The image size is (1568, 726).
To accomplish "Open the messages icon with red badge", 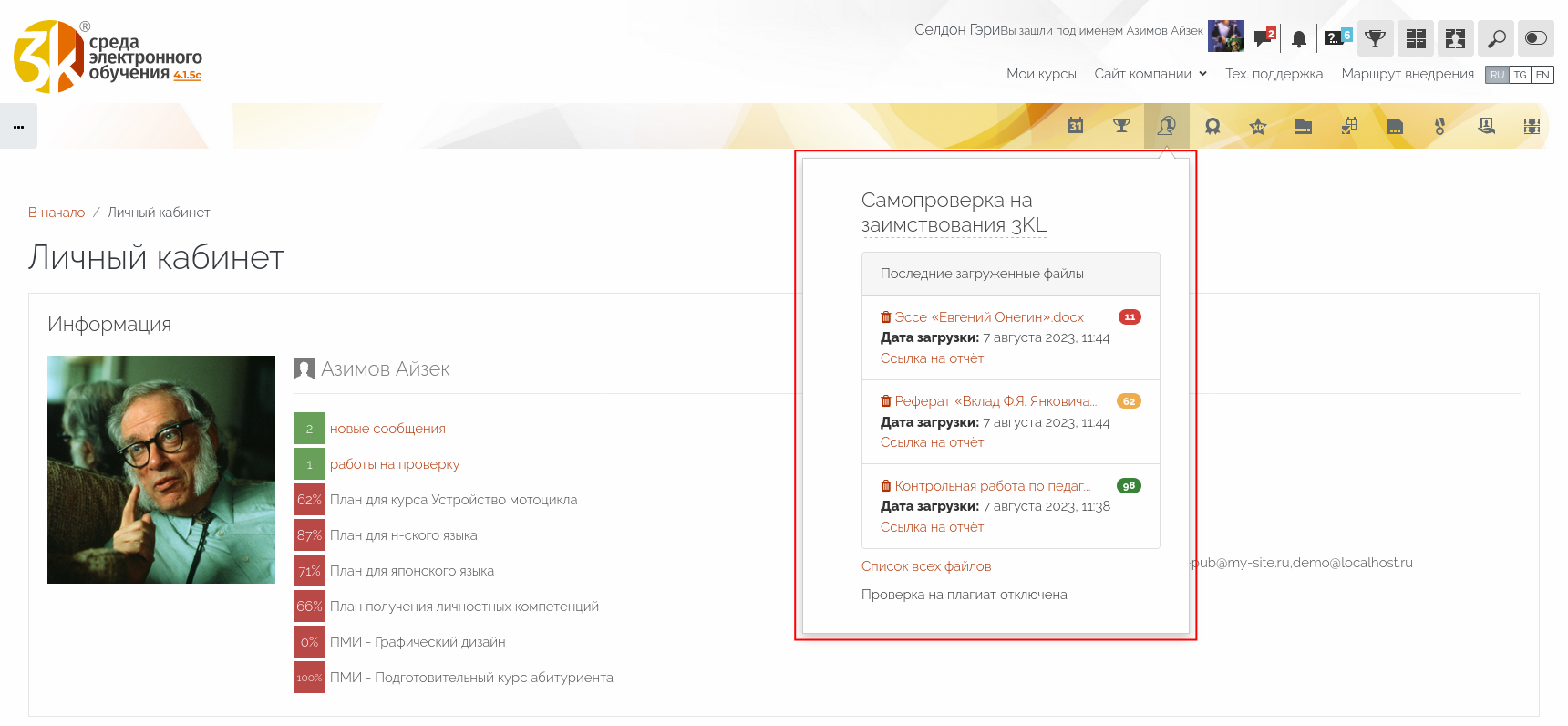I will (1264, 38).
